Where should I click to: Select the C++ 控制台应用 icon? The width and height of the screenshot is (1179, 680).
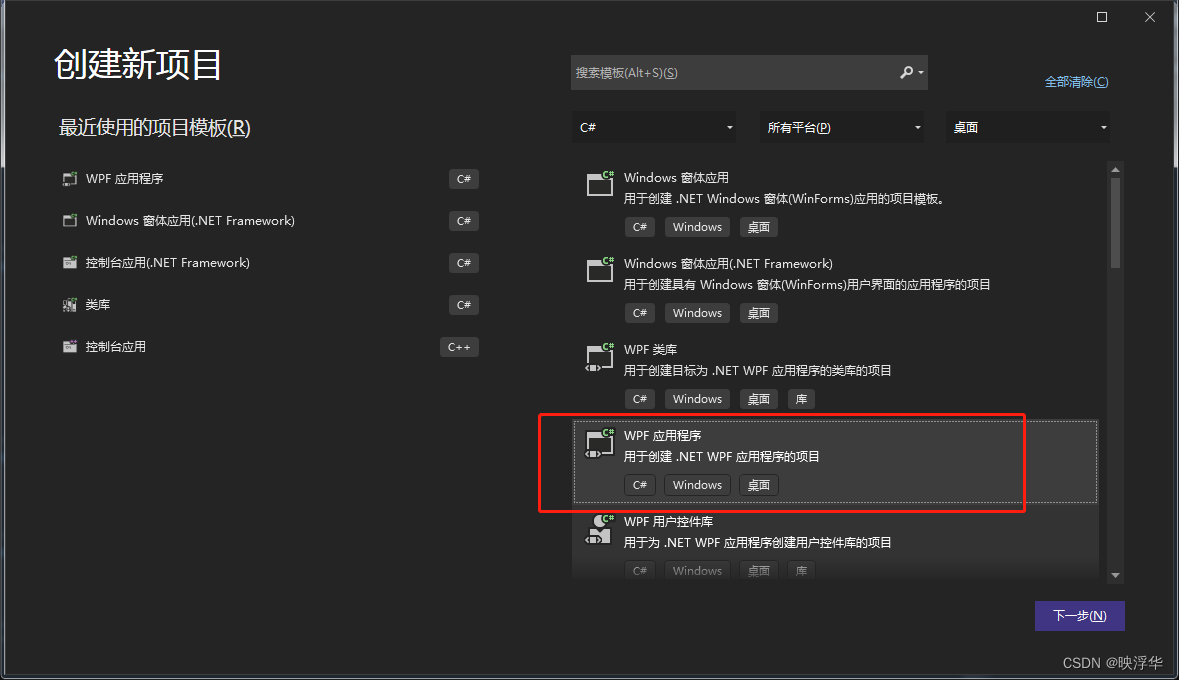click(69, 346)
